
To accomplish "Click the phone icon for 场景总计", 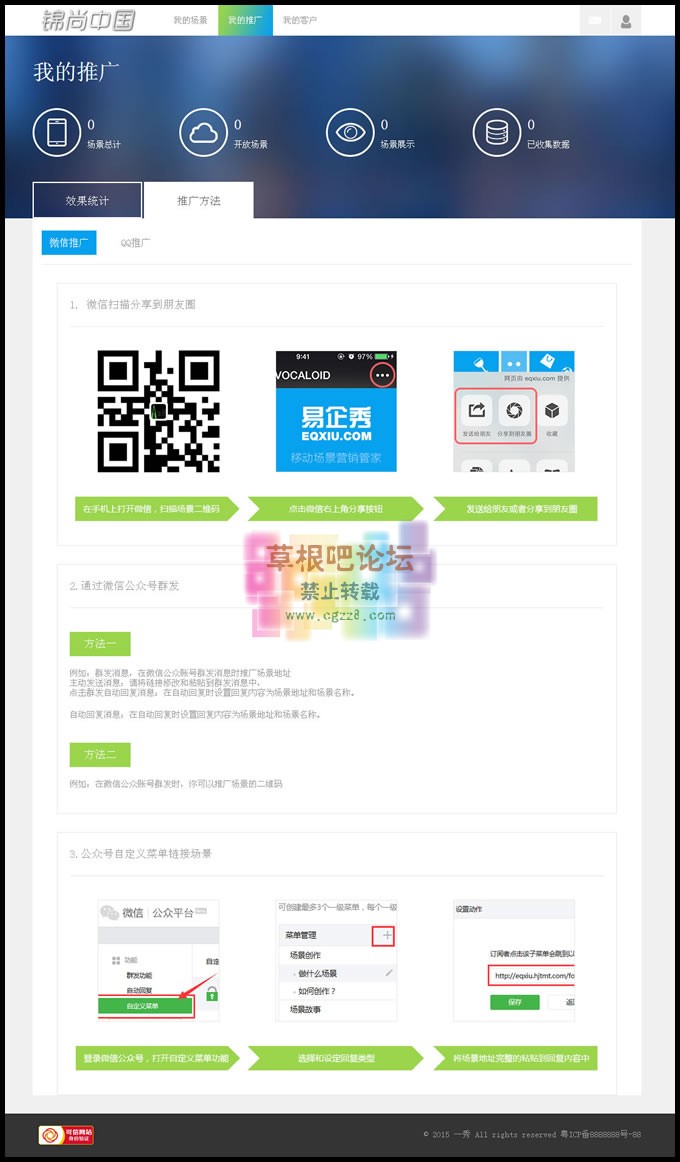I will [57, 133].
